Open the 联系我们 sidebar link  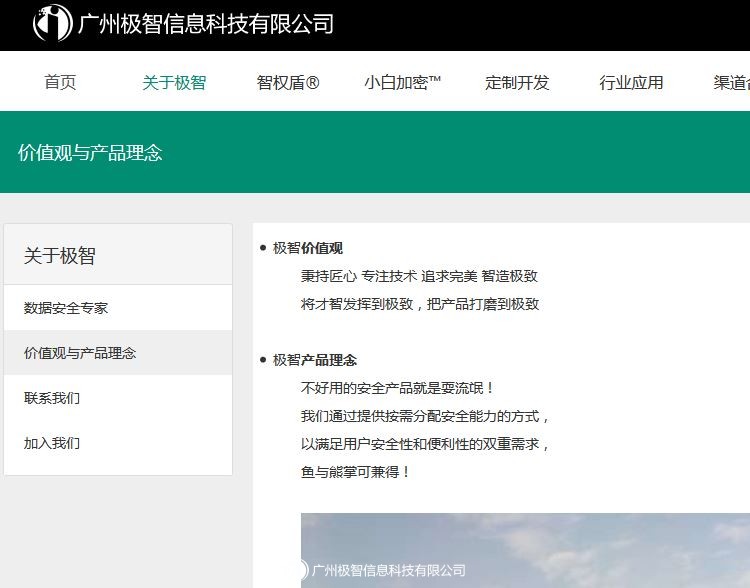point(52,398)
